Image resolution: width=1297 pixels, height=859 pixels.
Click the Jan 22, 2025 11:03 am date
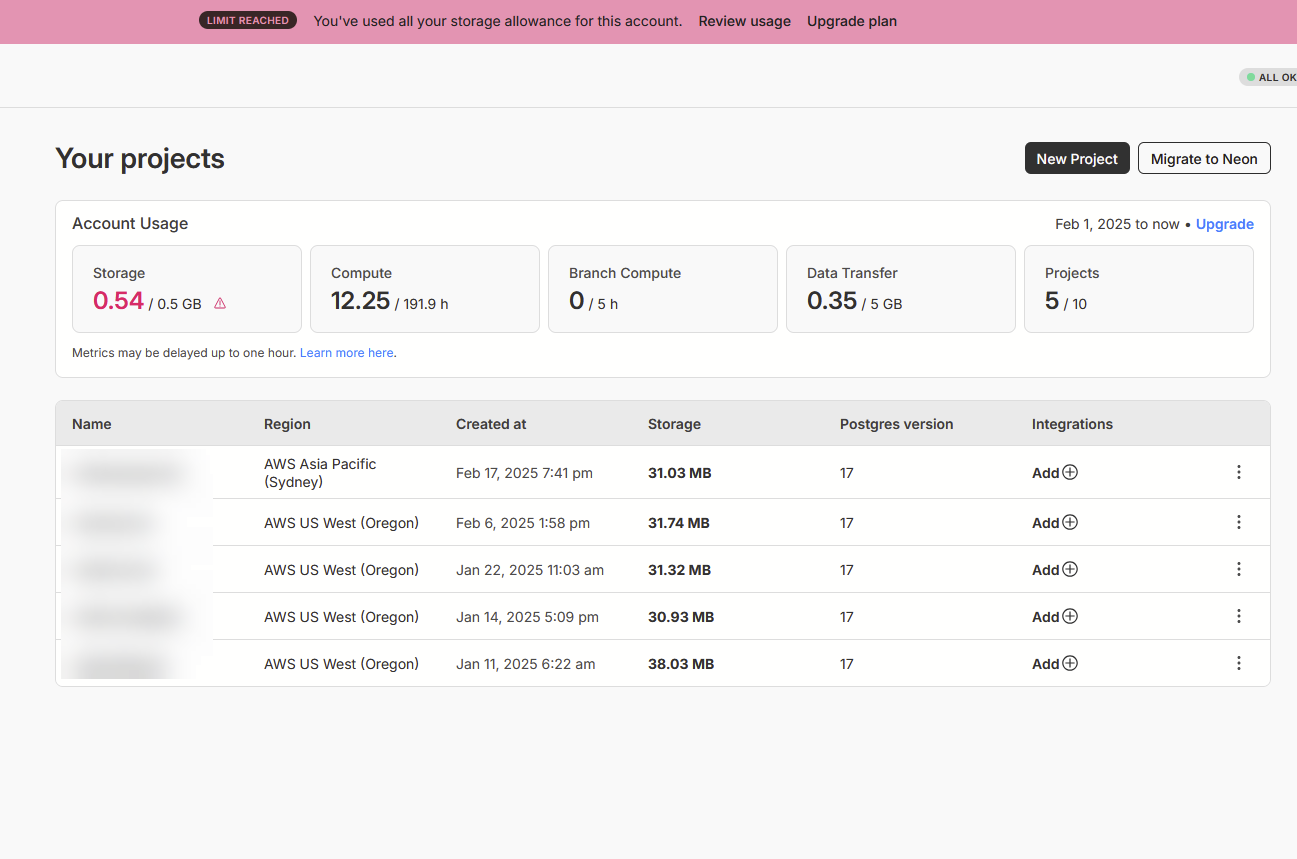coord(530,570)
